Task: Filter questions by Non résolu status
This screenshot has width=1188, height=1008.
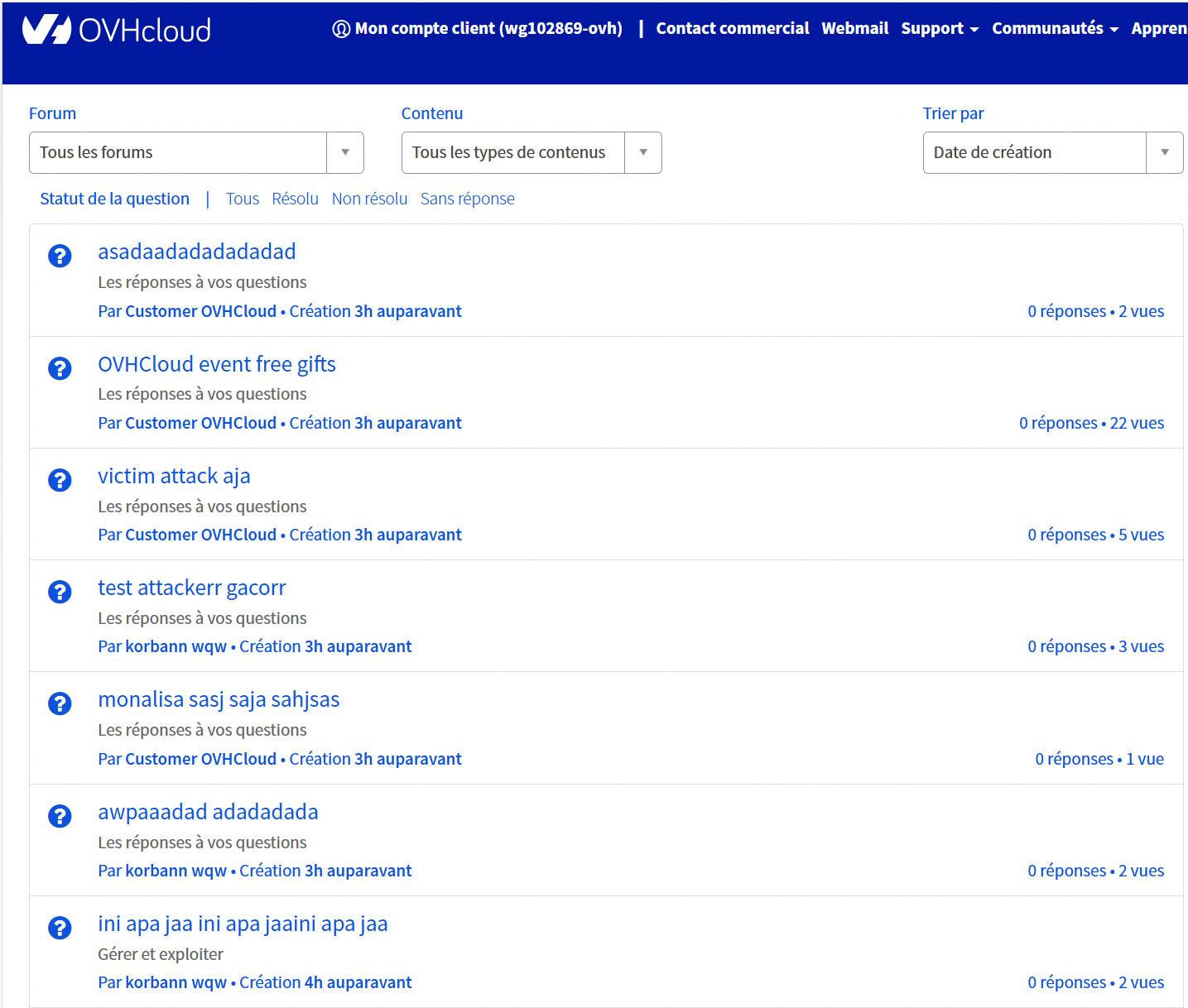Action: coord(369,199)
